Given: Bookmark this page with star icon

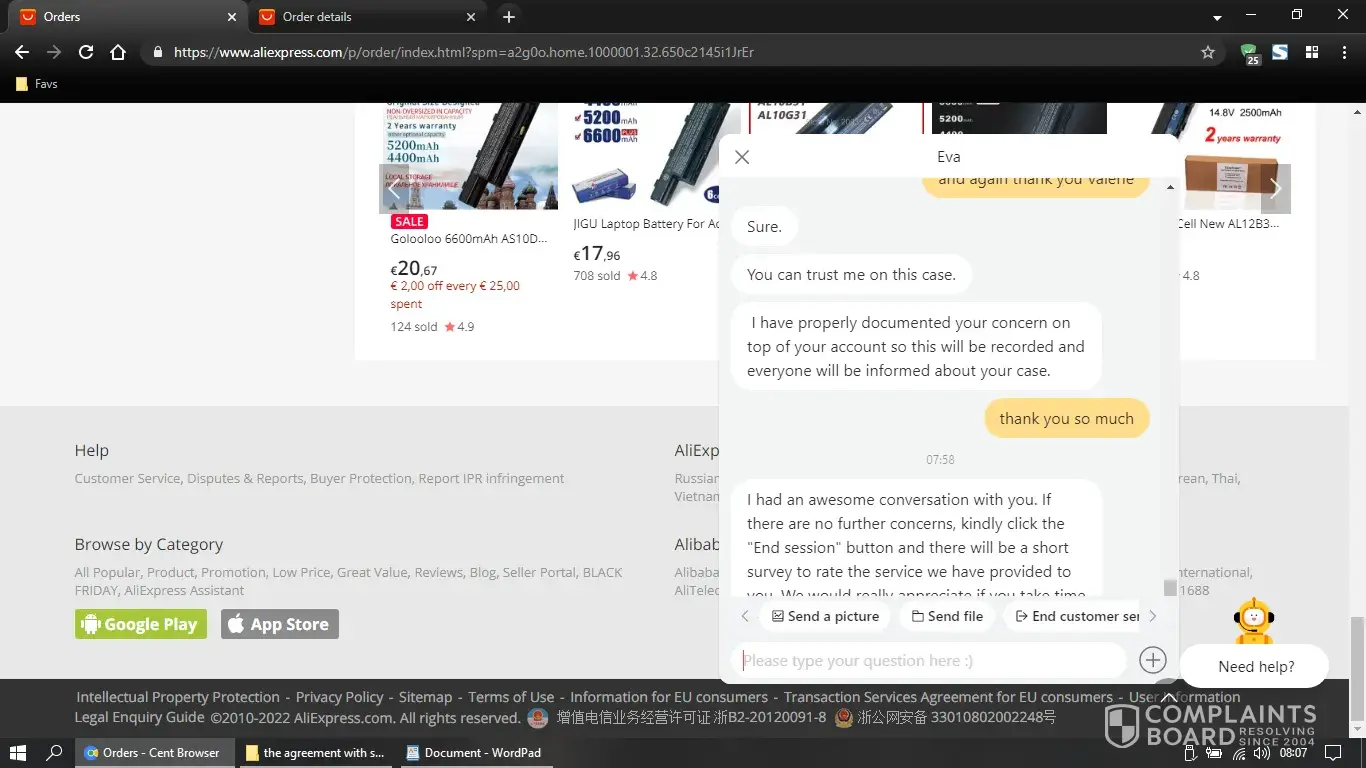Looking at the screenshot, I should (x=1207, y=52).
